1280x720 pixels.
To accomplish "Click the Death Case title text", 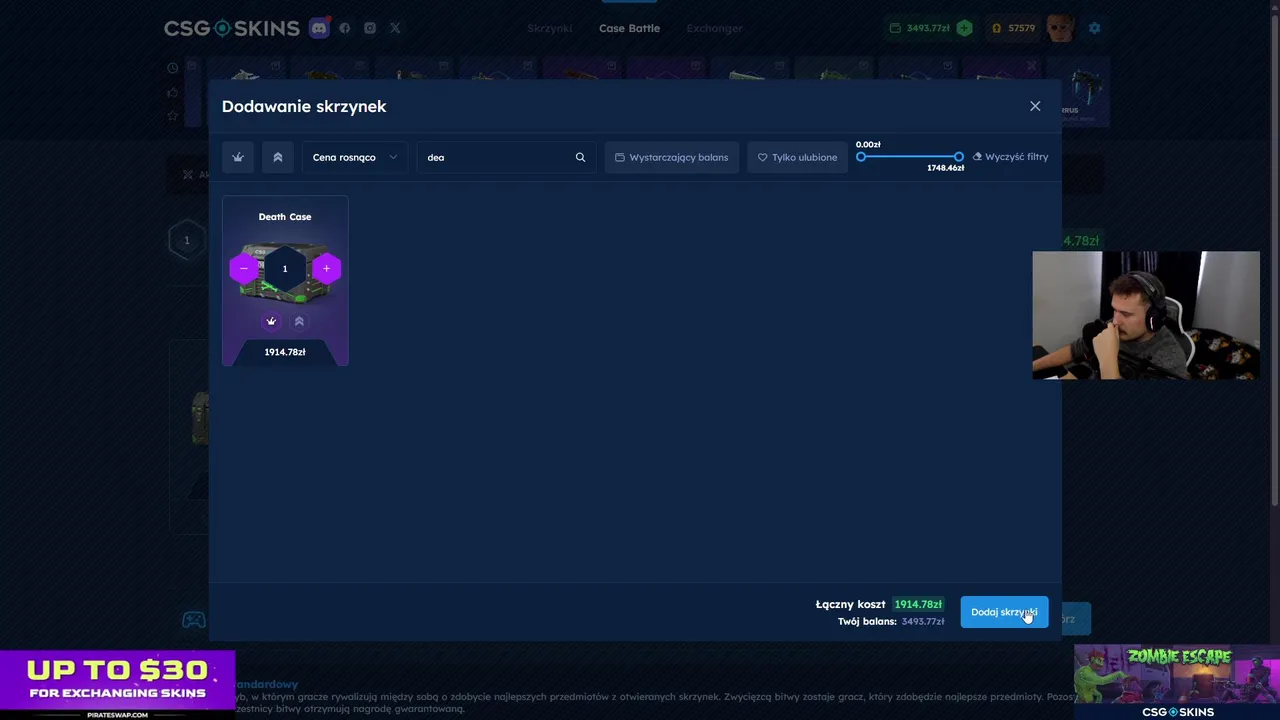I will click(285, 216).
